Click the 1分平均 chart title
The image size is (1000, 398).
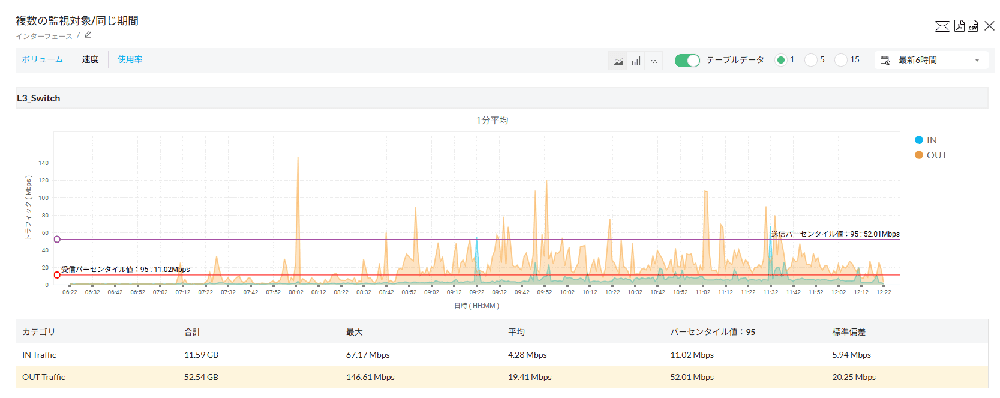click(492, 120)
